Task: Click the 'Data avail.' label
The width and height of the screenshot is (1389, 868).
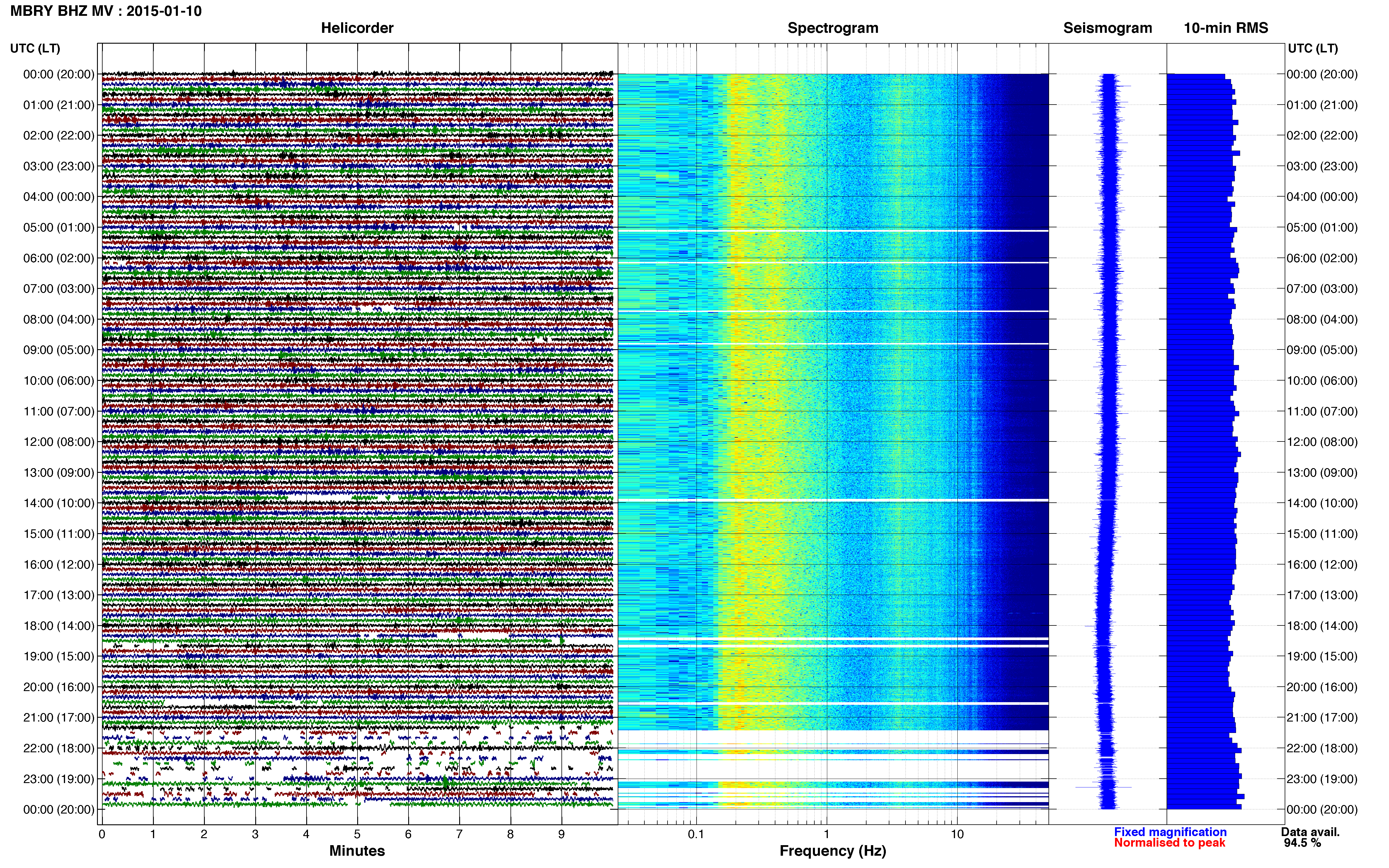Action: tap(1310, 832)
